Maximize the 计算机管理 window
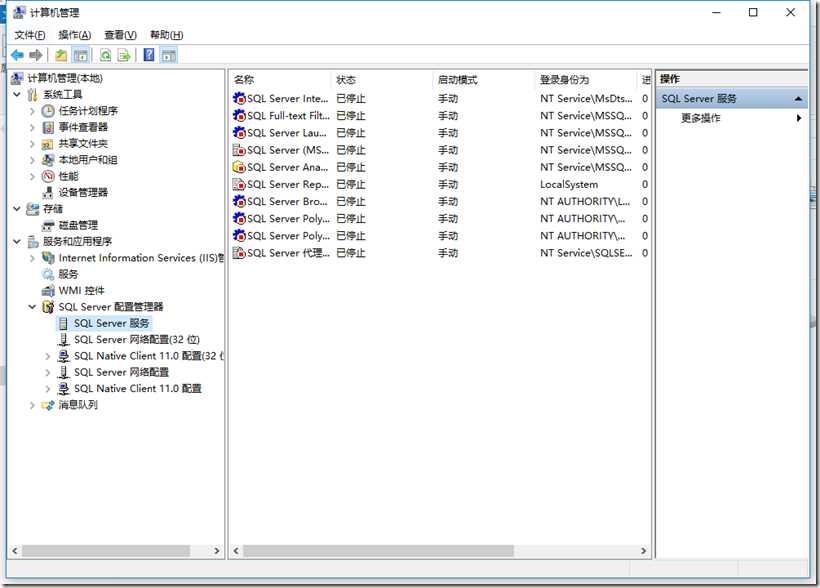 coord(753,12)
